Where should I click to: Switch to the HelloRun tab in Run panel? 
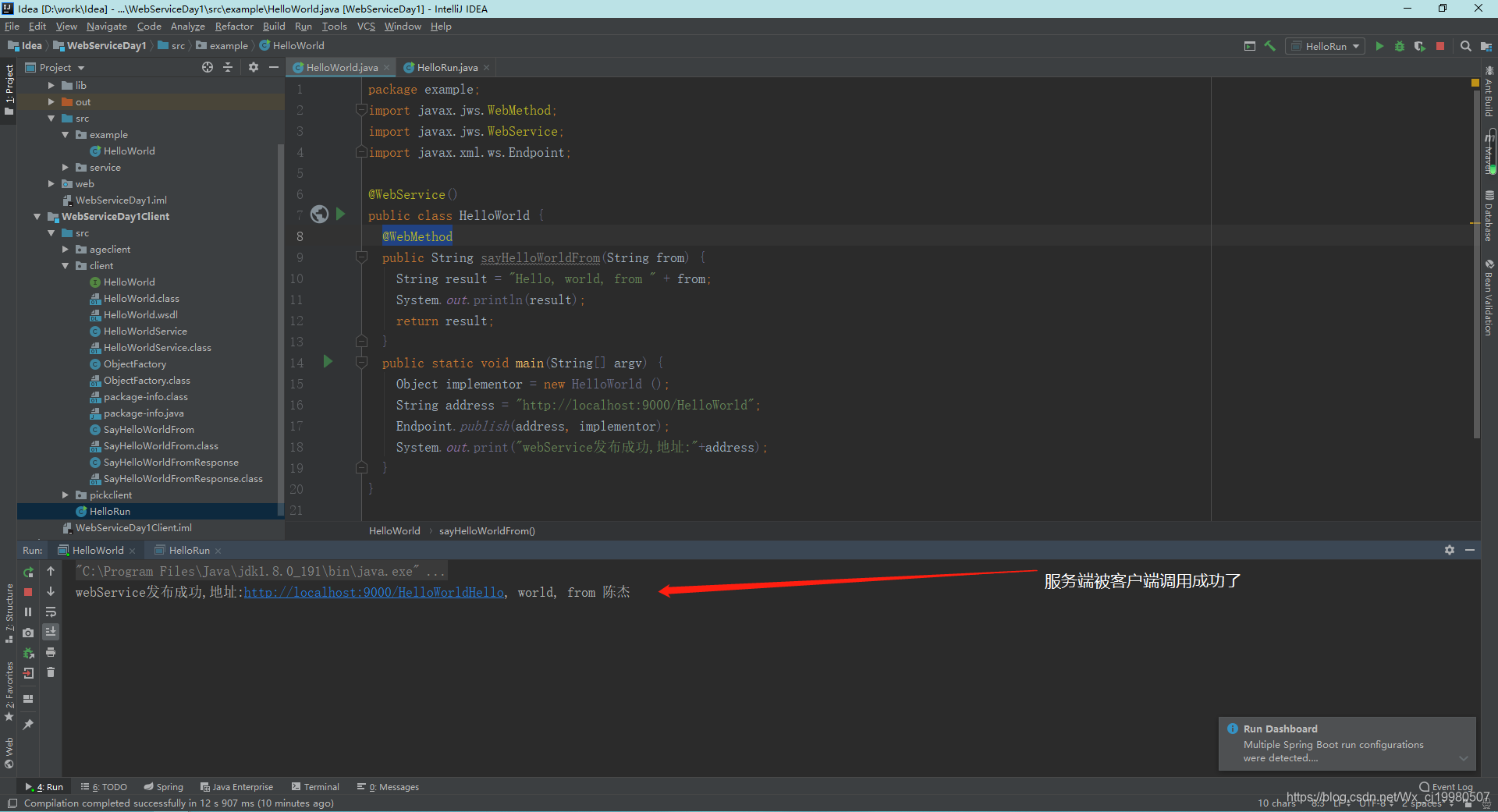[189, 551]
